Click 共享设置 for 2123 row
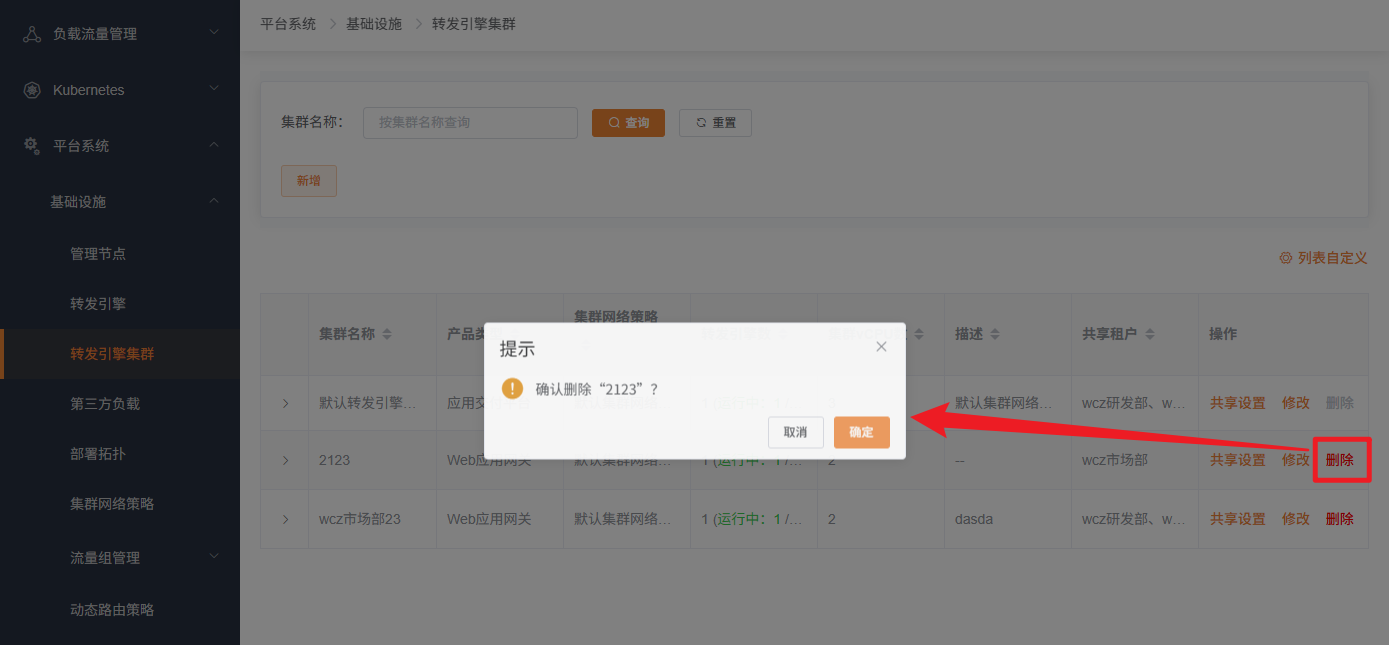This screenshot has width=1389, height=645. (1238, 460)
